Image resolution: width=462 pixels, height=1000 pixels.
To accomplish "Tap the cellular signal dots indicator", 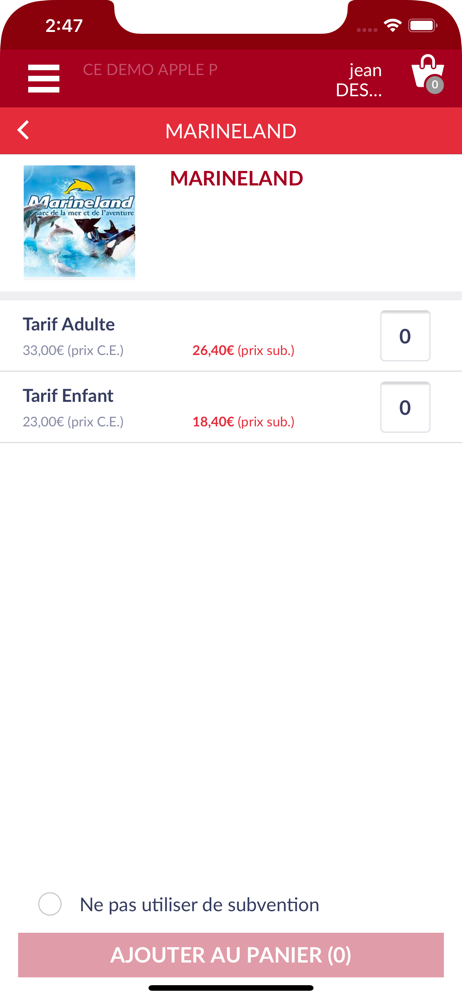I will coord(367,29).
